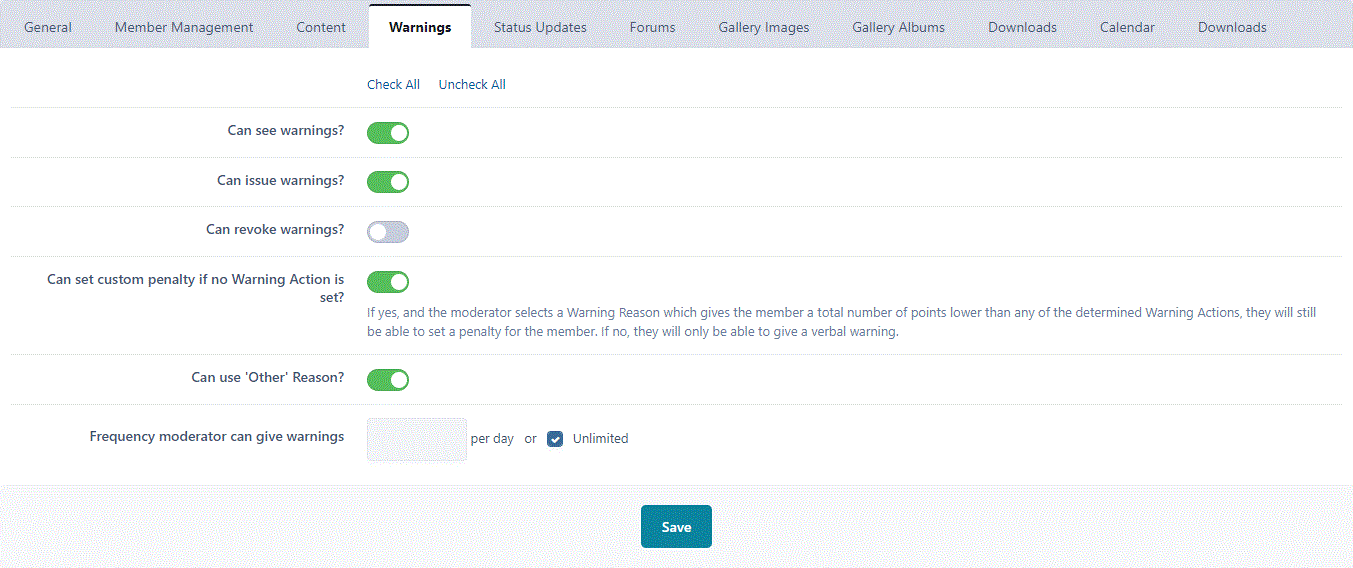The height and width of the screenshot is (568, 1353).
Task: Click the Uncheck All link
Action: click(x=472, y=85)
